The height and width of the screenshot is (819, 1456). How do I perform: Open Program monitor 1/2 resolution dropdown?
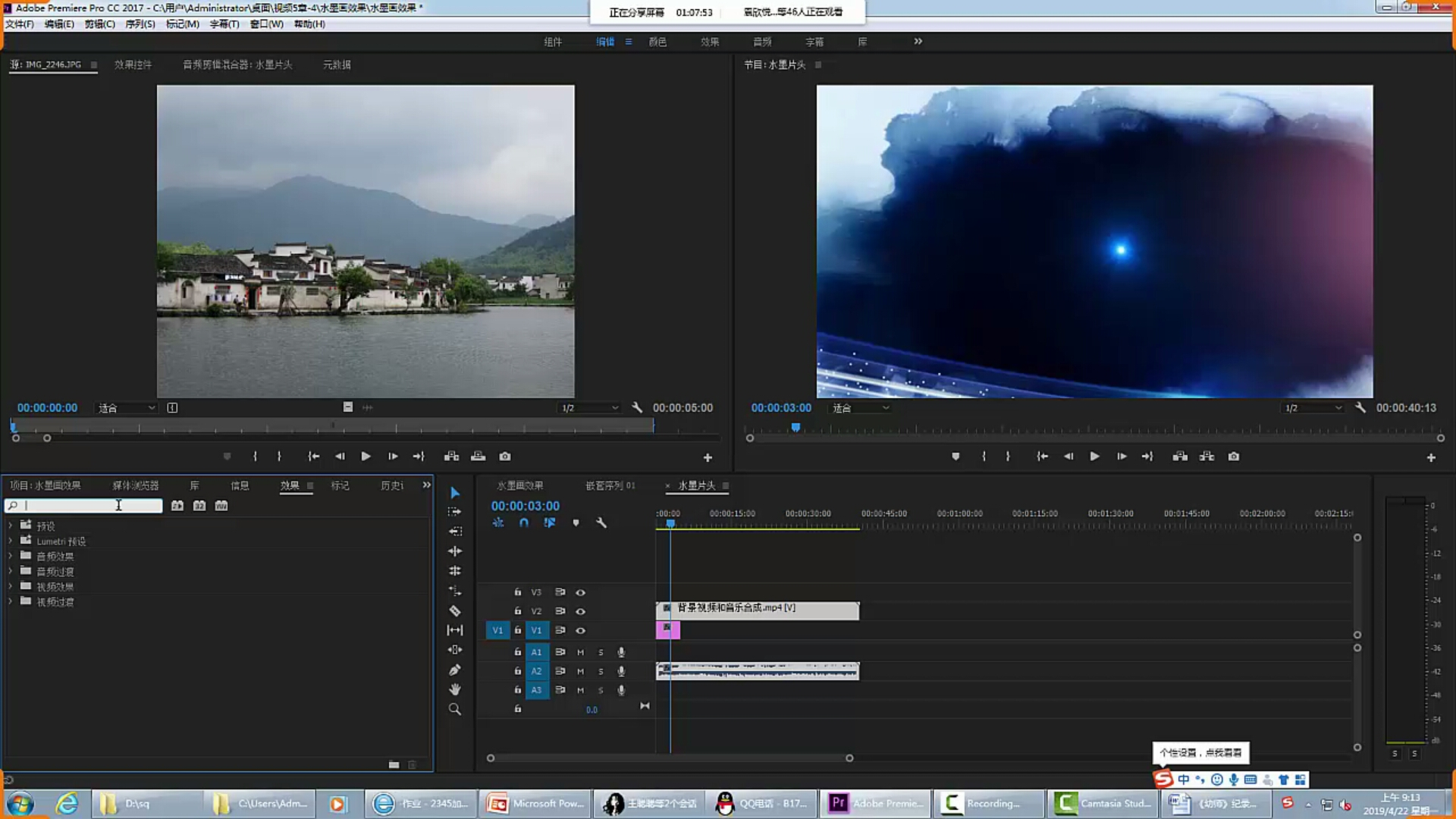pyautogui.click(x=1313, y=408)
